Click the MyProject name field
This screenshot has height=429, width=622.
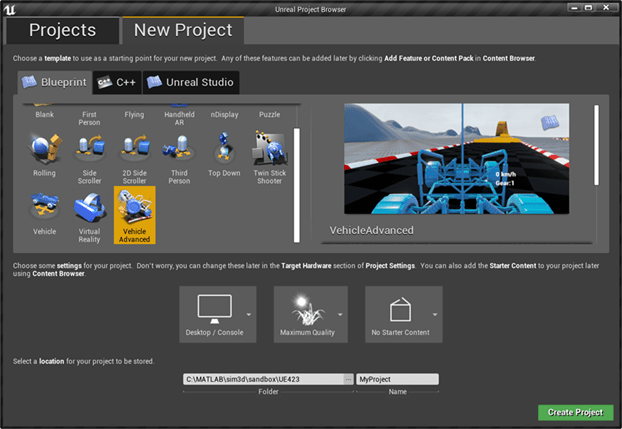pos(397,379)
